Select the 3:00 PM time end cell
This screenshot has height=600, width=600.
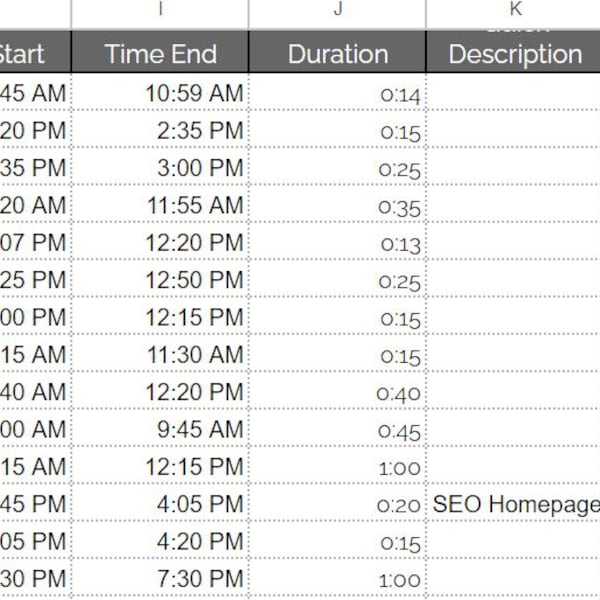160,167
